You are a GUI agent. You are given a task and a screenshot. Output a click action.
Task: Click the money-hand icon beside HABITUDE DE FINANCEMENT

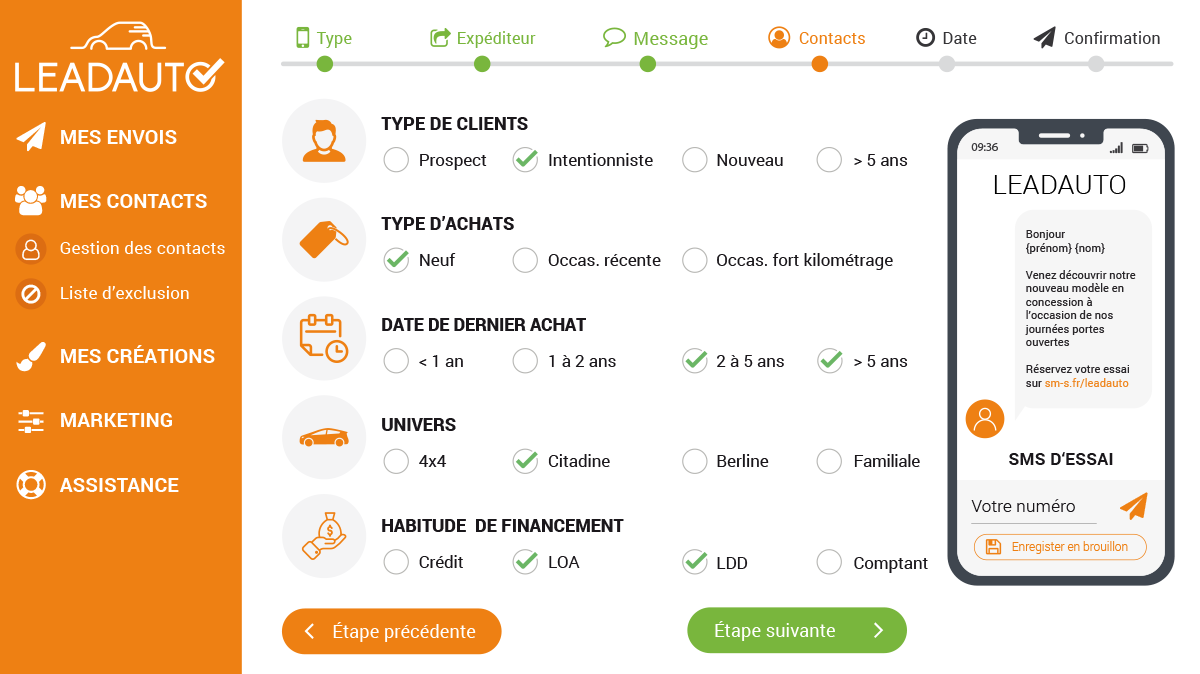(324, 536)
